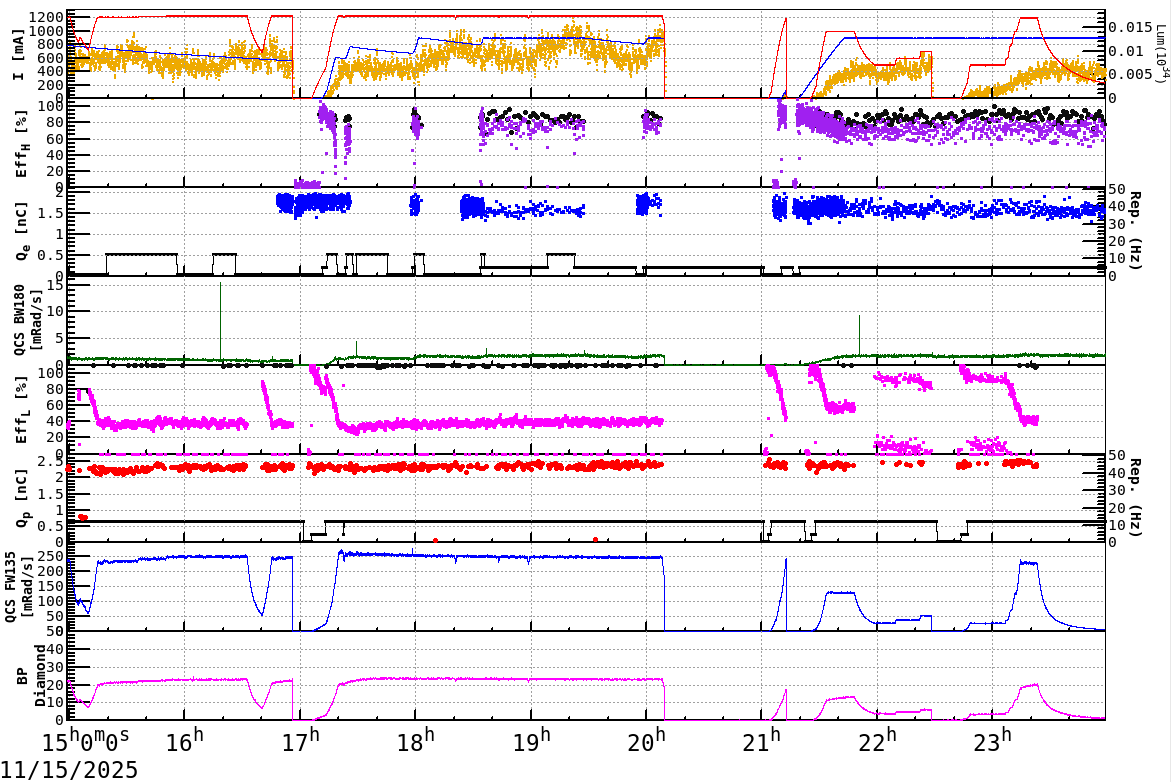Select the "0.005" luminosity tick value
Viewport: 1172px width, 782px height.
pyautogui.click(x=1130, y=74)
